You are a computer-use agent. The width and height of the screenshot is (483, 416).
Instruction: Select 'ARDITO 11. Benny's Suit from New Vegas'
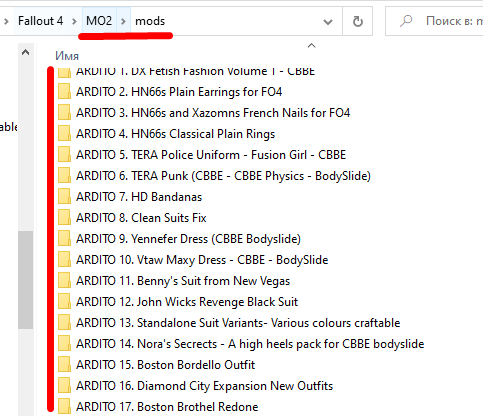point(183,281)
